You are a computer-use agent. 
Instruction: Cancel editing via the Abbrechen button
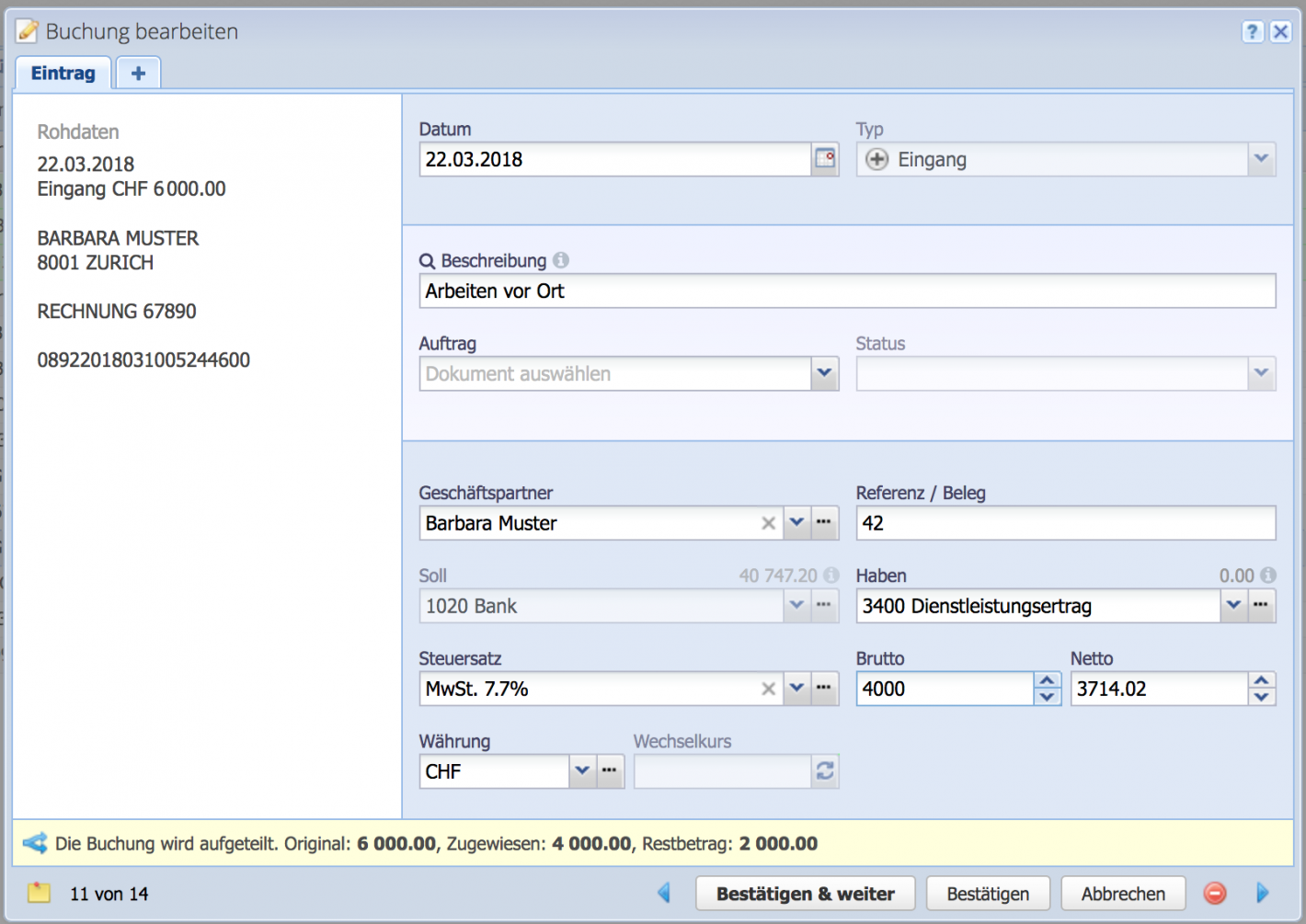click(x=1123, y=893)
